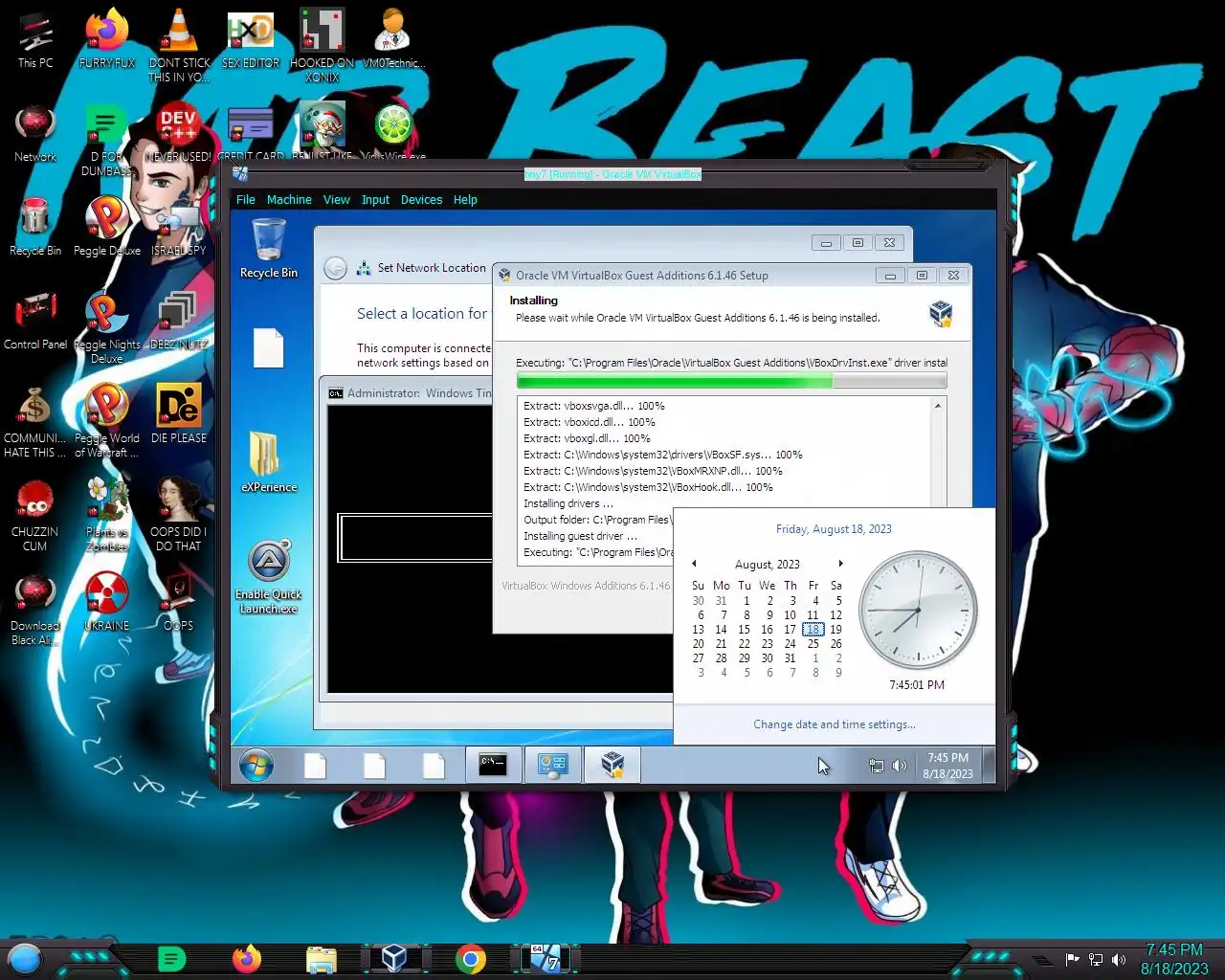Click the install log scroll up arrow
Viewport: 1225px width, 980px height.
pos(938,406)
